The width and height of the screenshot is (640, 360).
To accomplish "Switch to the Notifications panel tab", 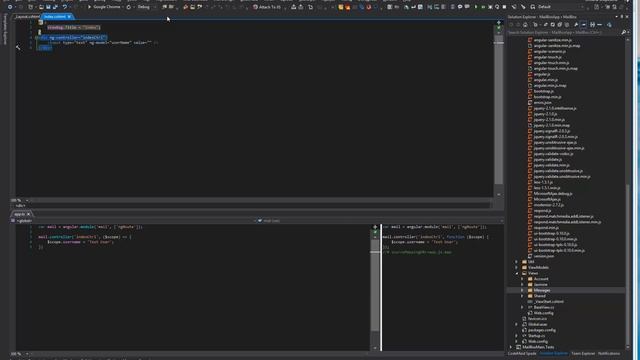I will click(609, 353).
